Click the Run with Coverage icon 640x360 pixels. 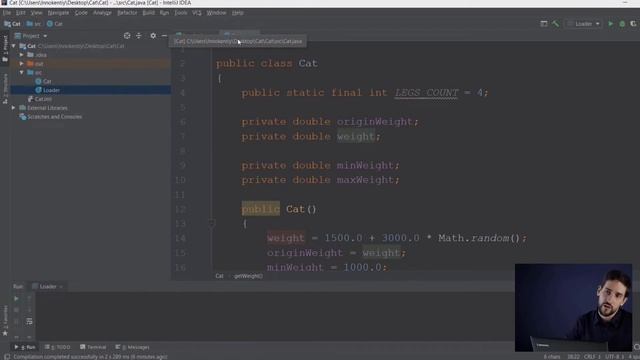point(633,24)
